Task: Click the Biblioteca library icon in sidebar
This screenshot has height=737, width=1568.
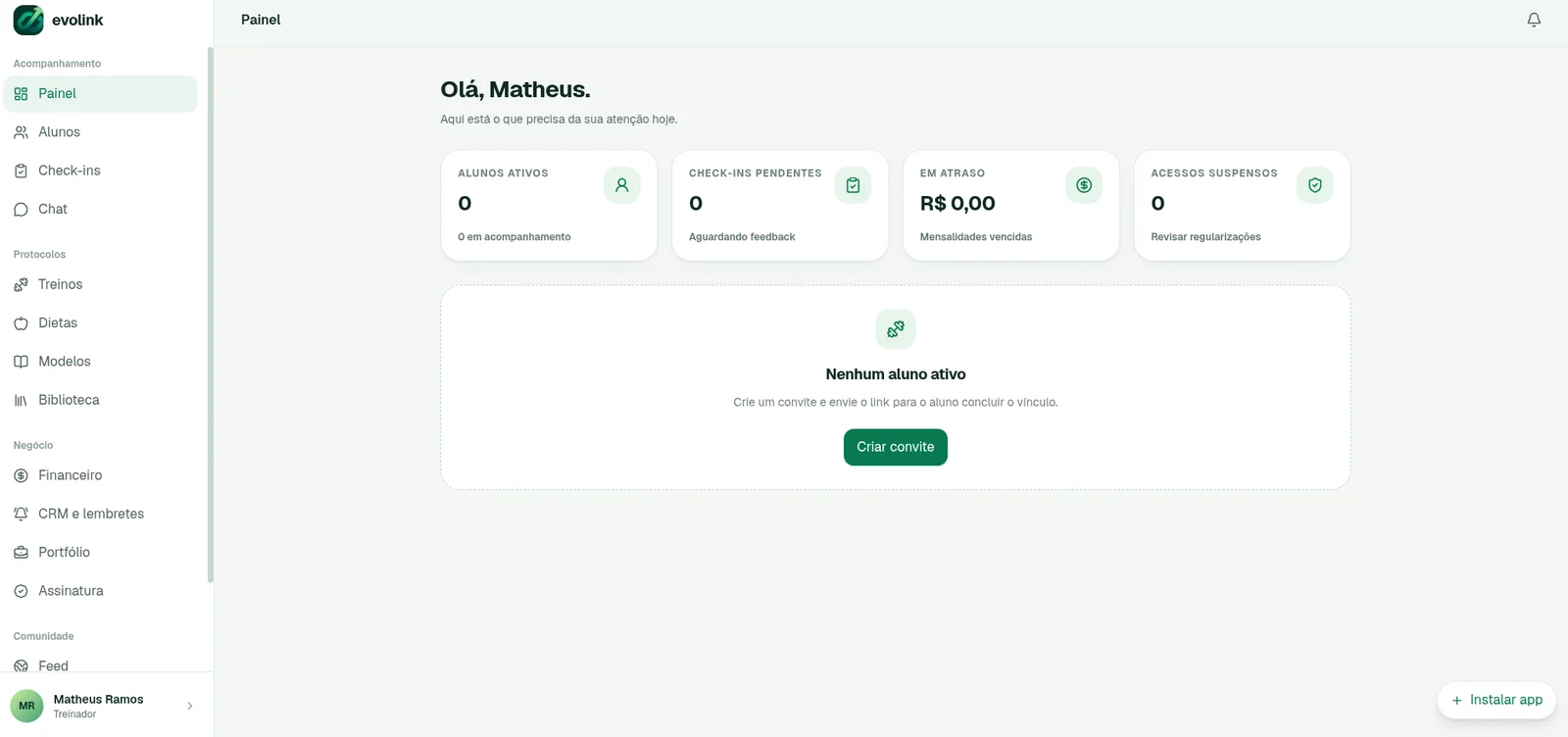Action: click(21, 400)
